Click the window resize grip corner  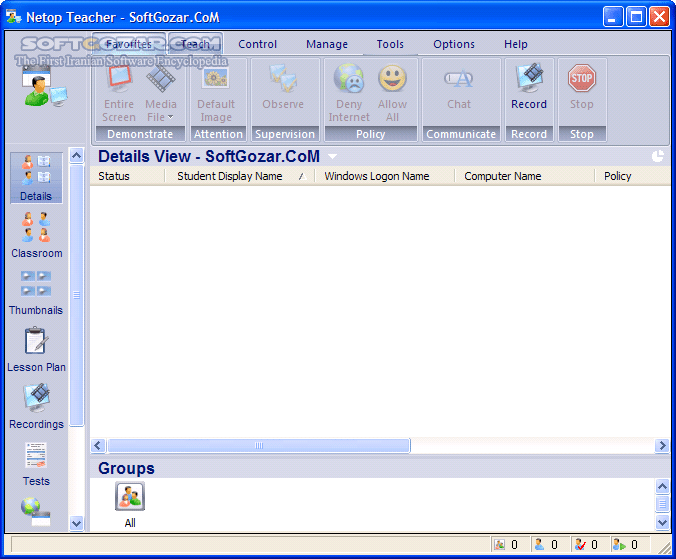664,547
